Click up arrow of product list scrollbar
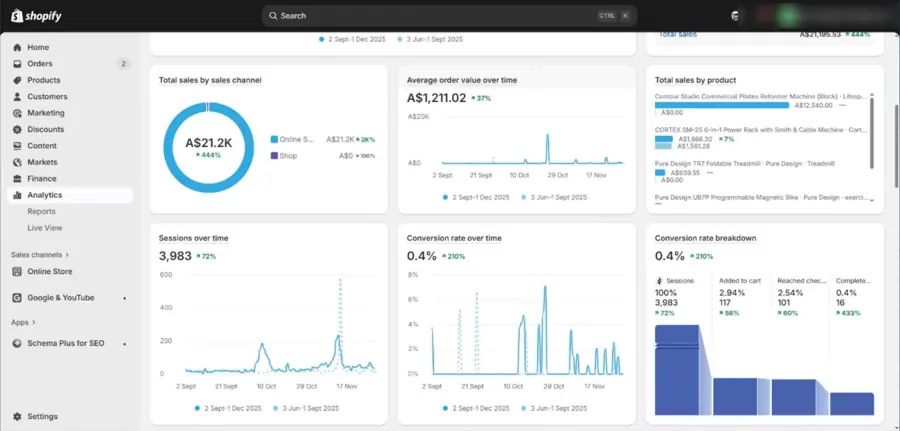 tap(872, 95)
